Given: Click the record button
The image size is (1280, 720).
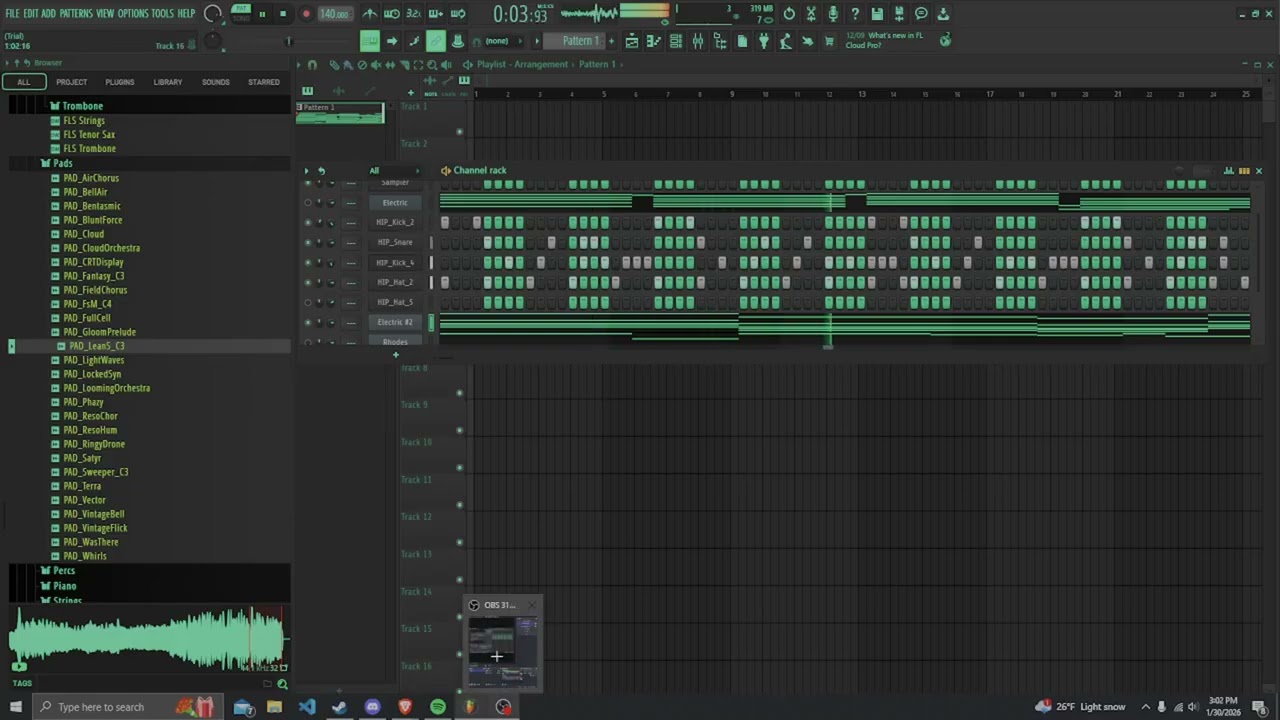Looking at the screenshot, I should 306,14.
